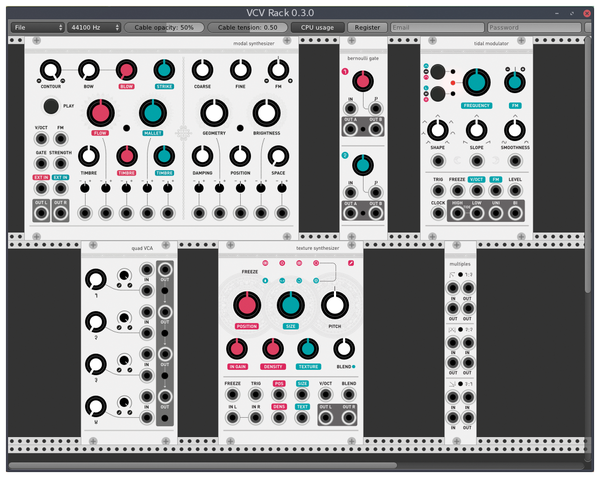Click the BI output jack on tidal modulator

click(x=515, y=213)
